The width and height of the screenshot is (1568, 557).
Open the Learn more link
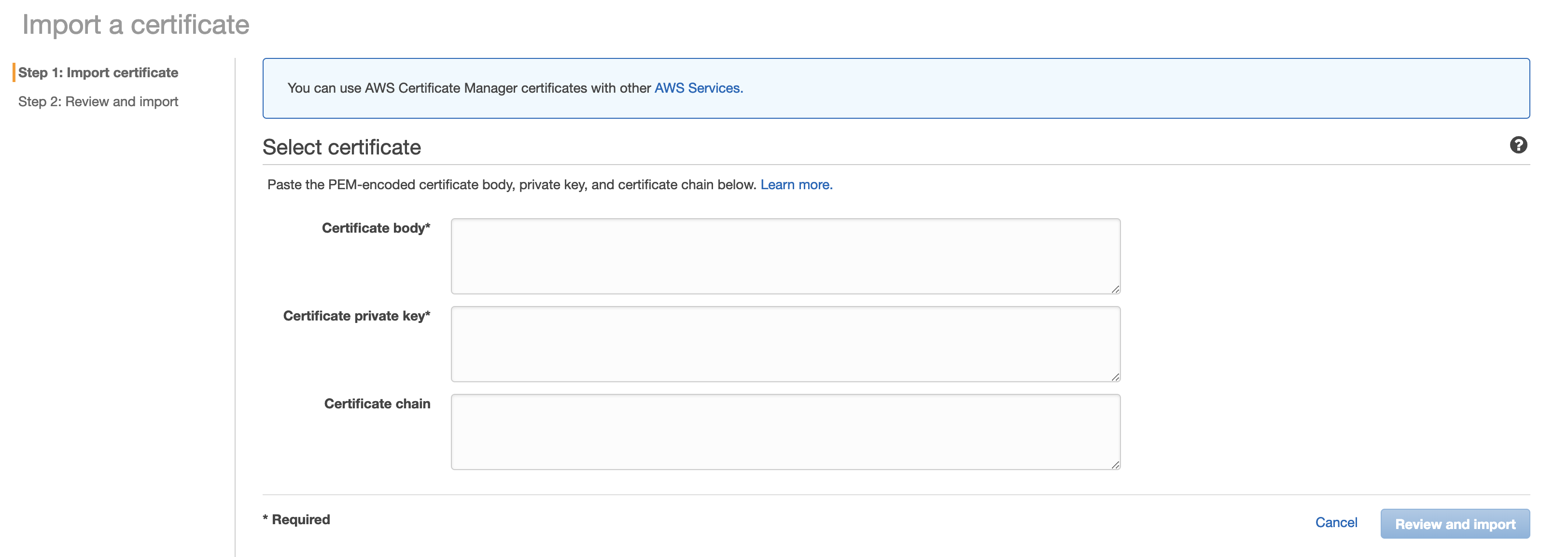pos(796,184)
